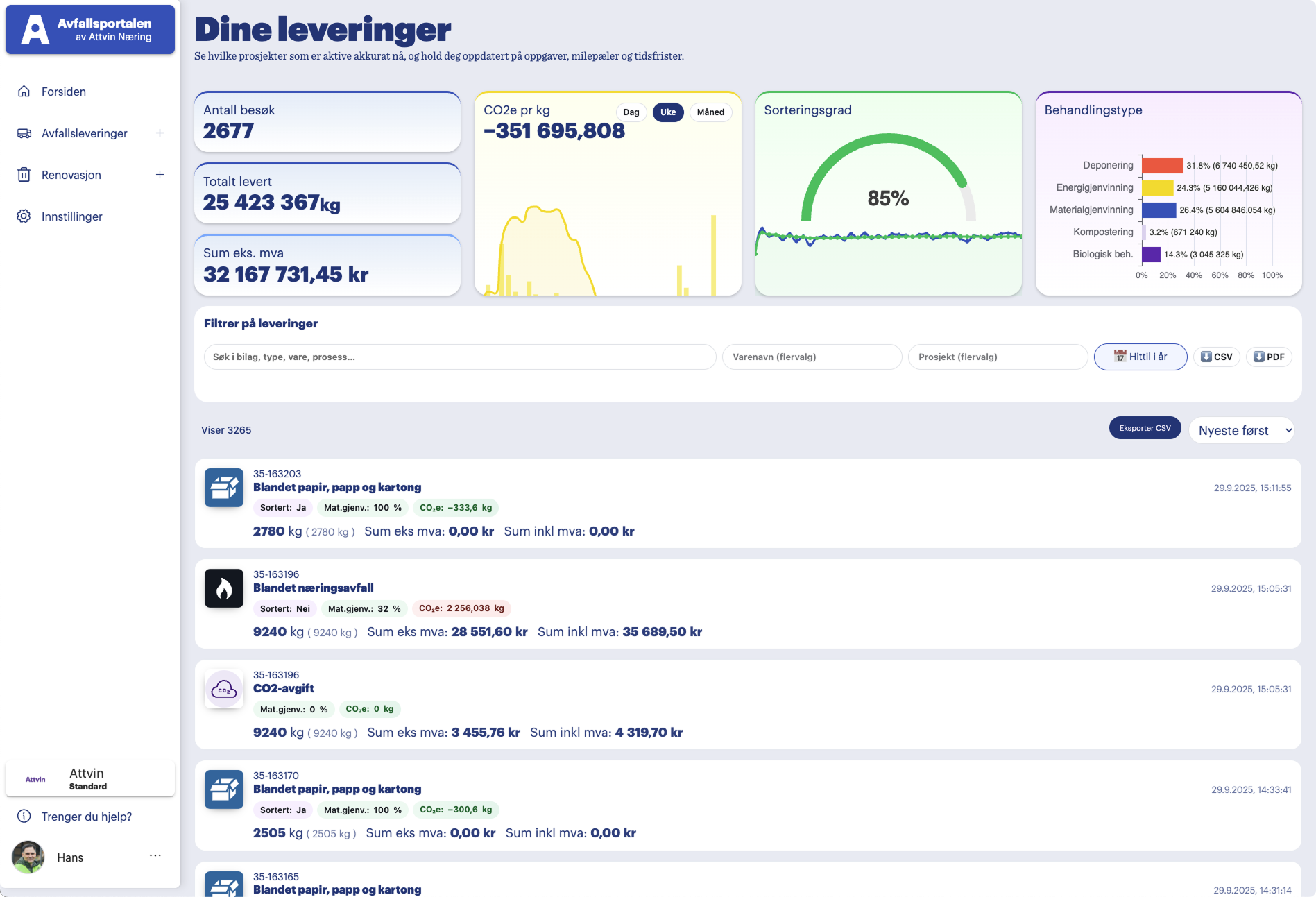
Task: Click the blue Materialgjenvinning bar
Action: 1159,210
